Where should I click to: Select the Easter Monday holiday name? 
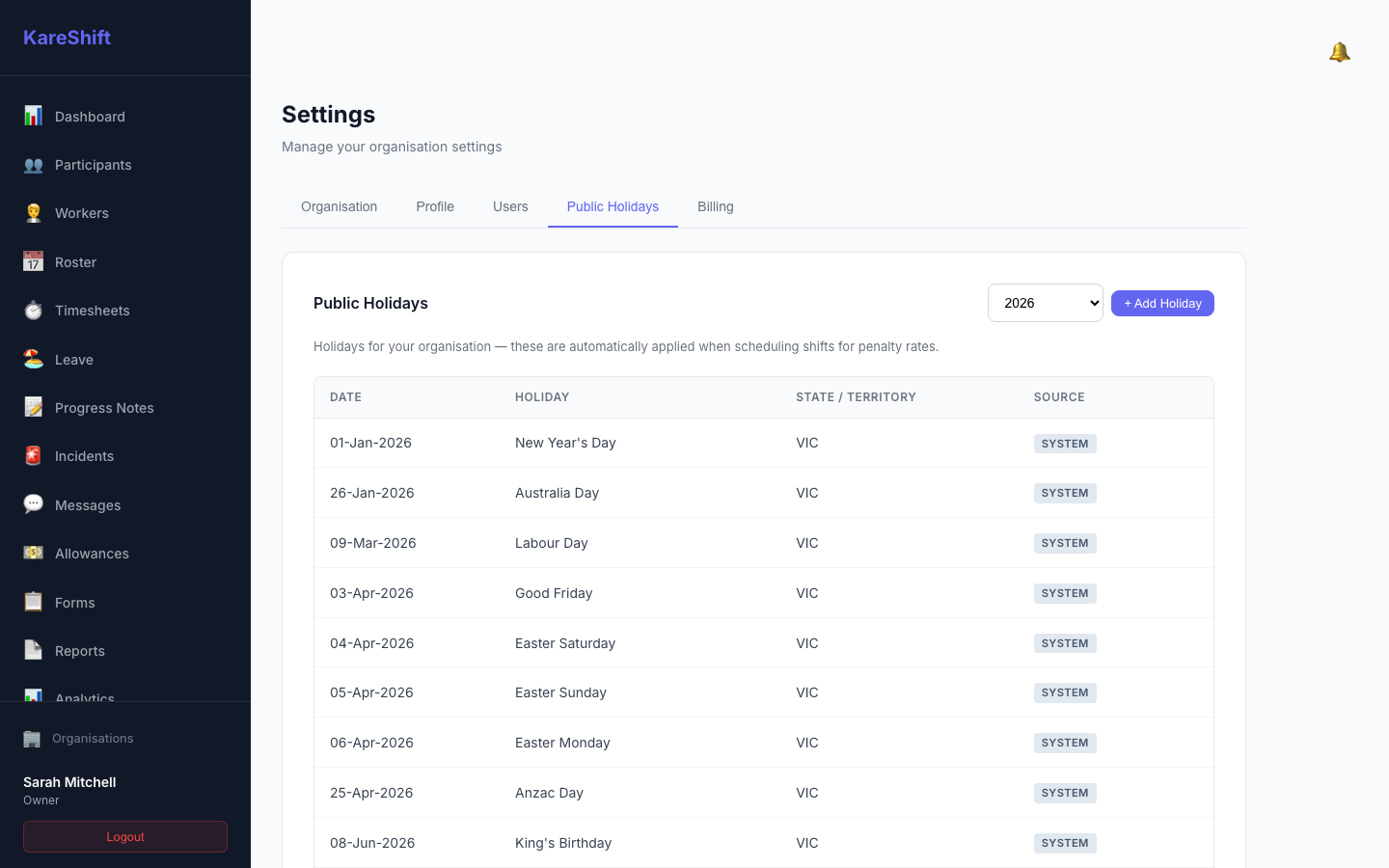(562, 743)
